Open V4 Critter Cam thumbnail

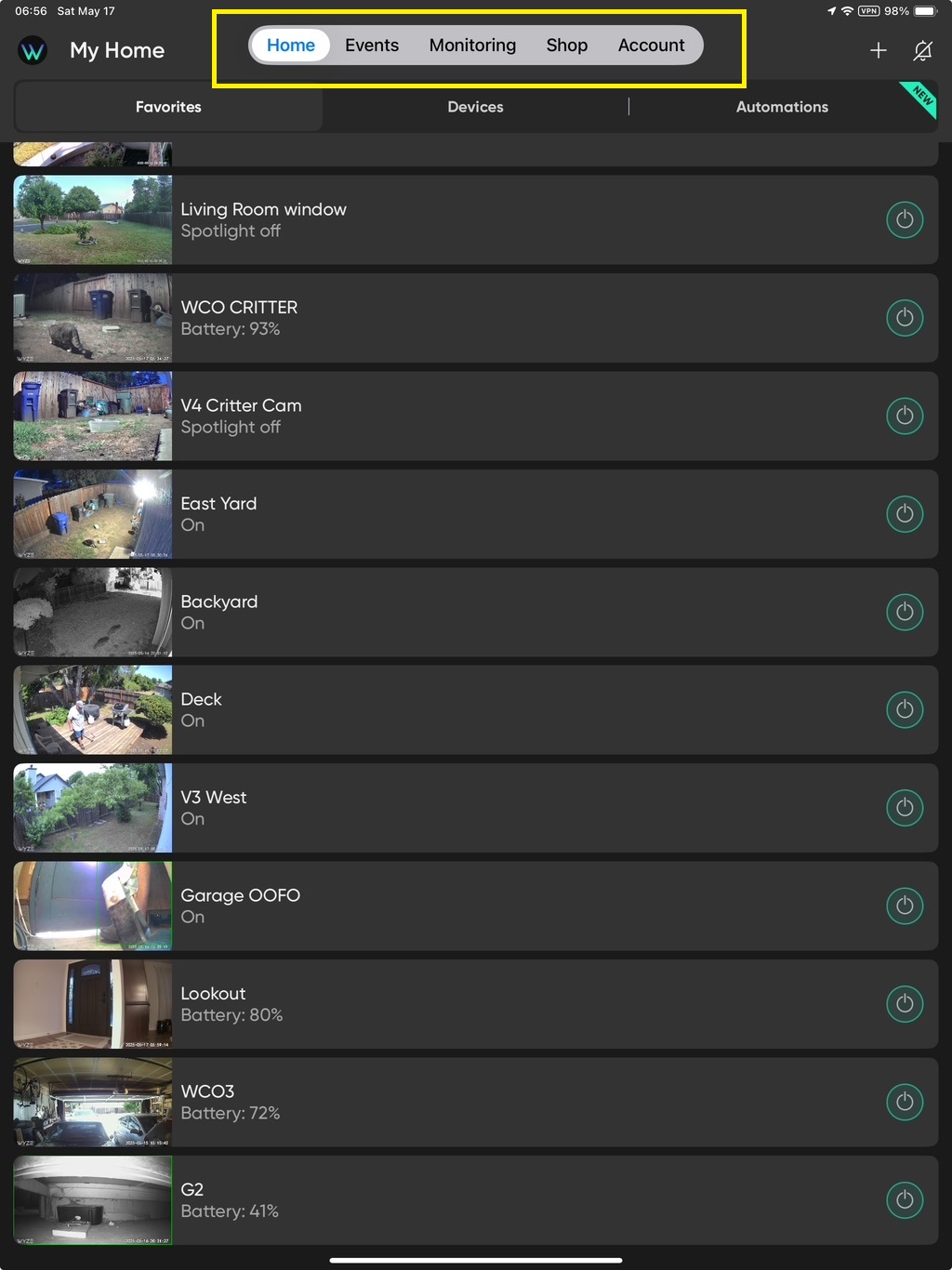93,417
